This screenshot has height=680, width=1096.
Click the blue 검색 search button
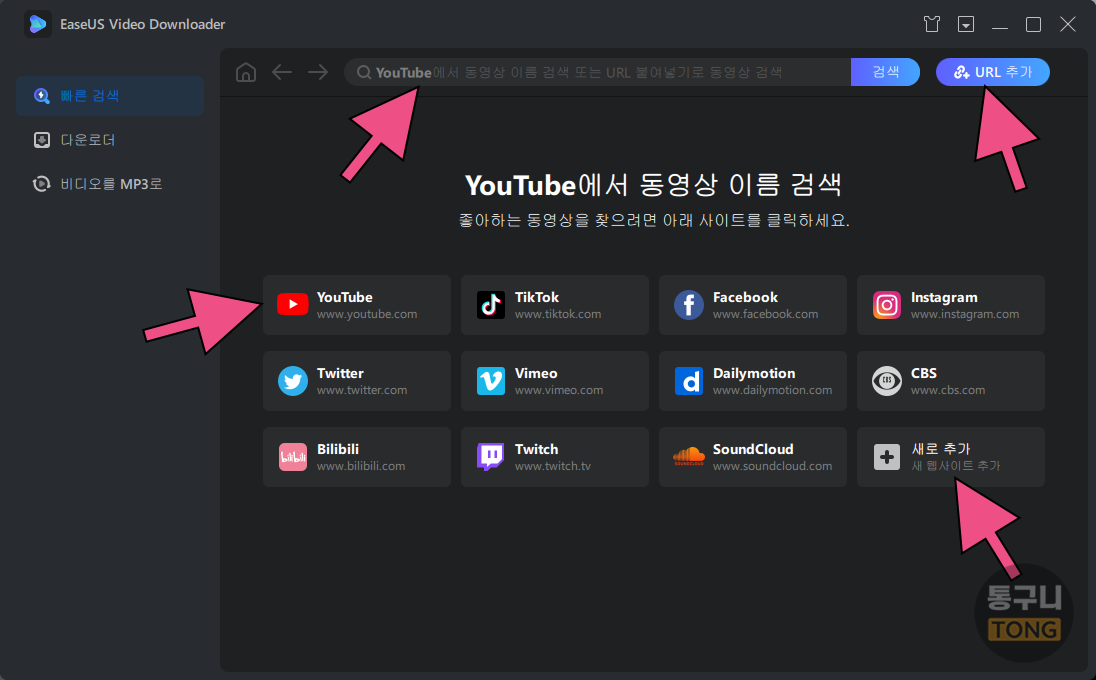pyautogui.click(x=885, y=72)
